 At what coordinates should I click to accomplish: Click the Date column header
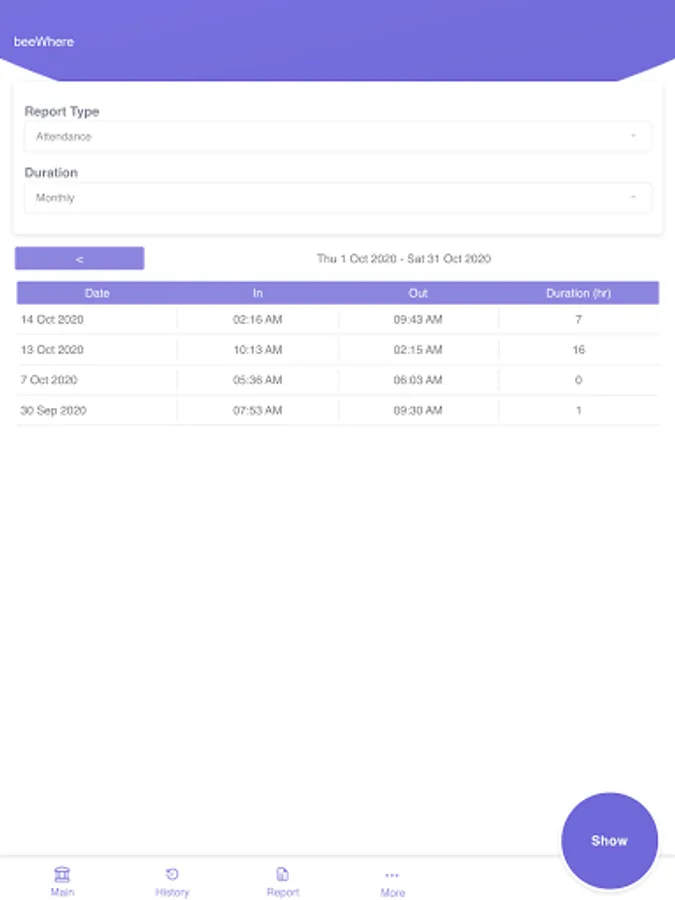coord(97,293)
